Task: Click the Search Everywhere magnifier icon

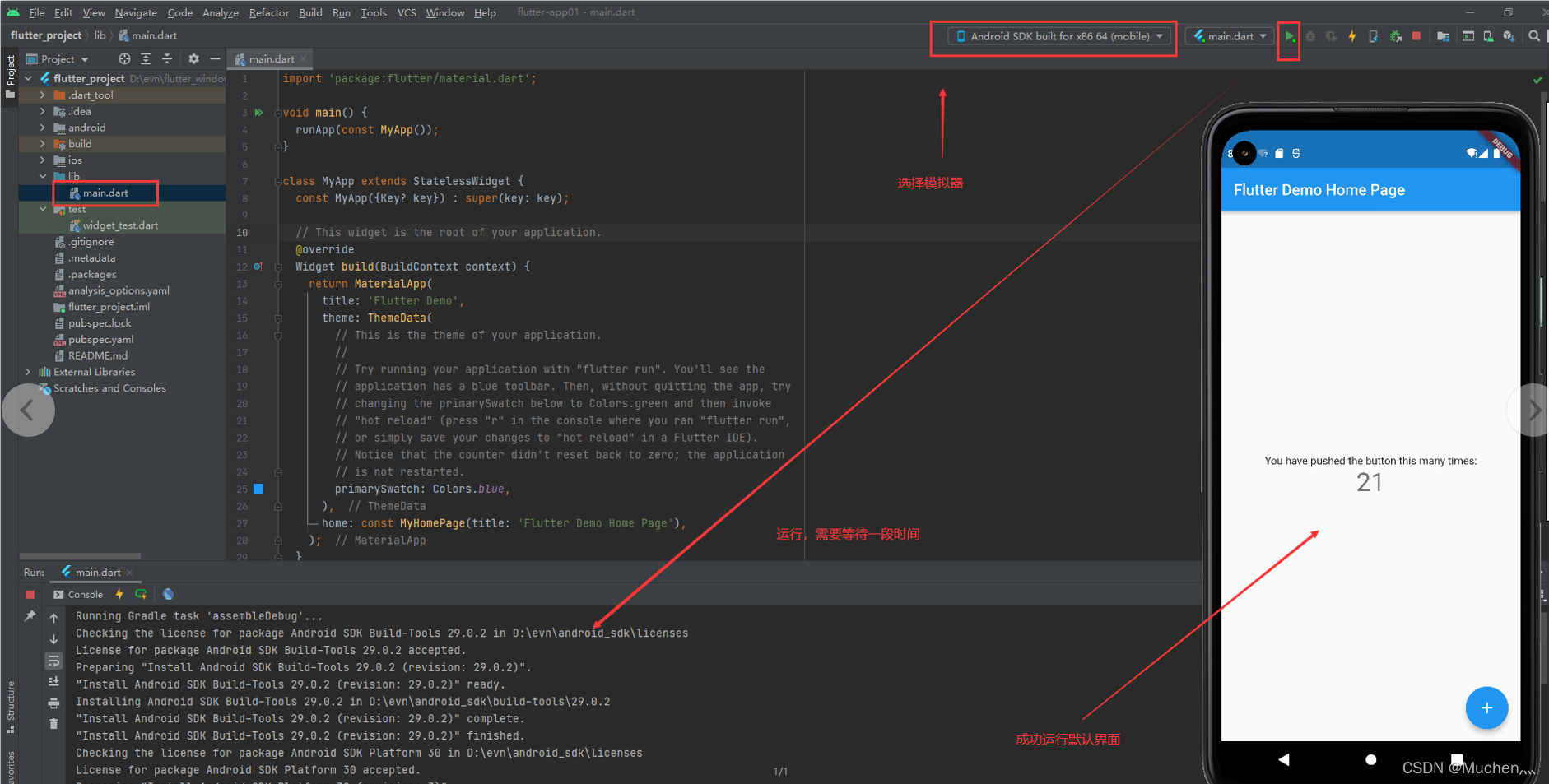Action: click(1534, 37)
